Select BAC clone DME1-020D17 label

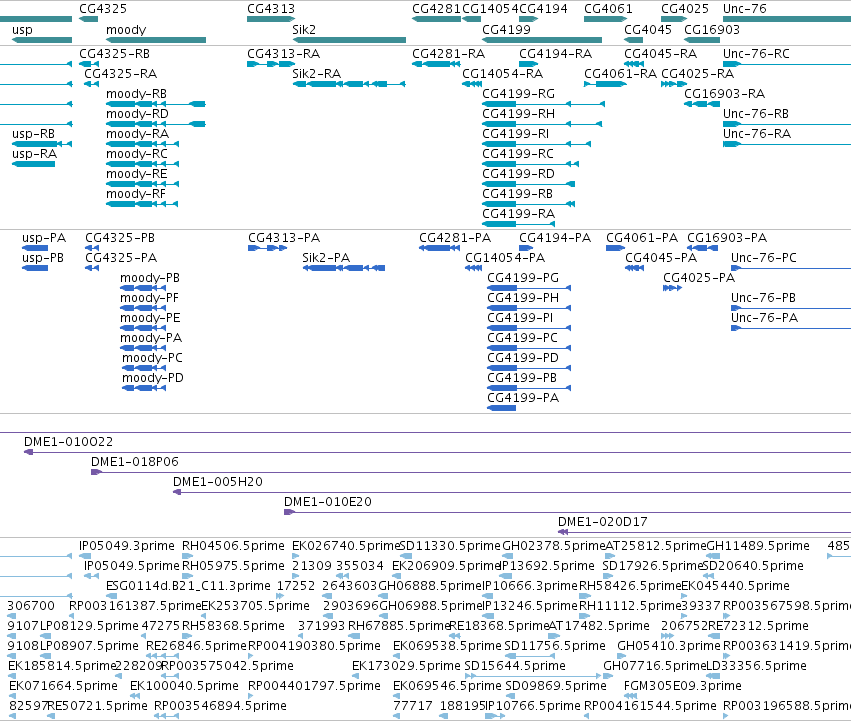[x=603, y=522]
